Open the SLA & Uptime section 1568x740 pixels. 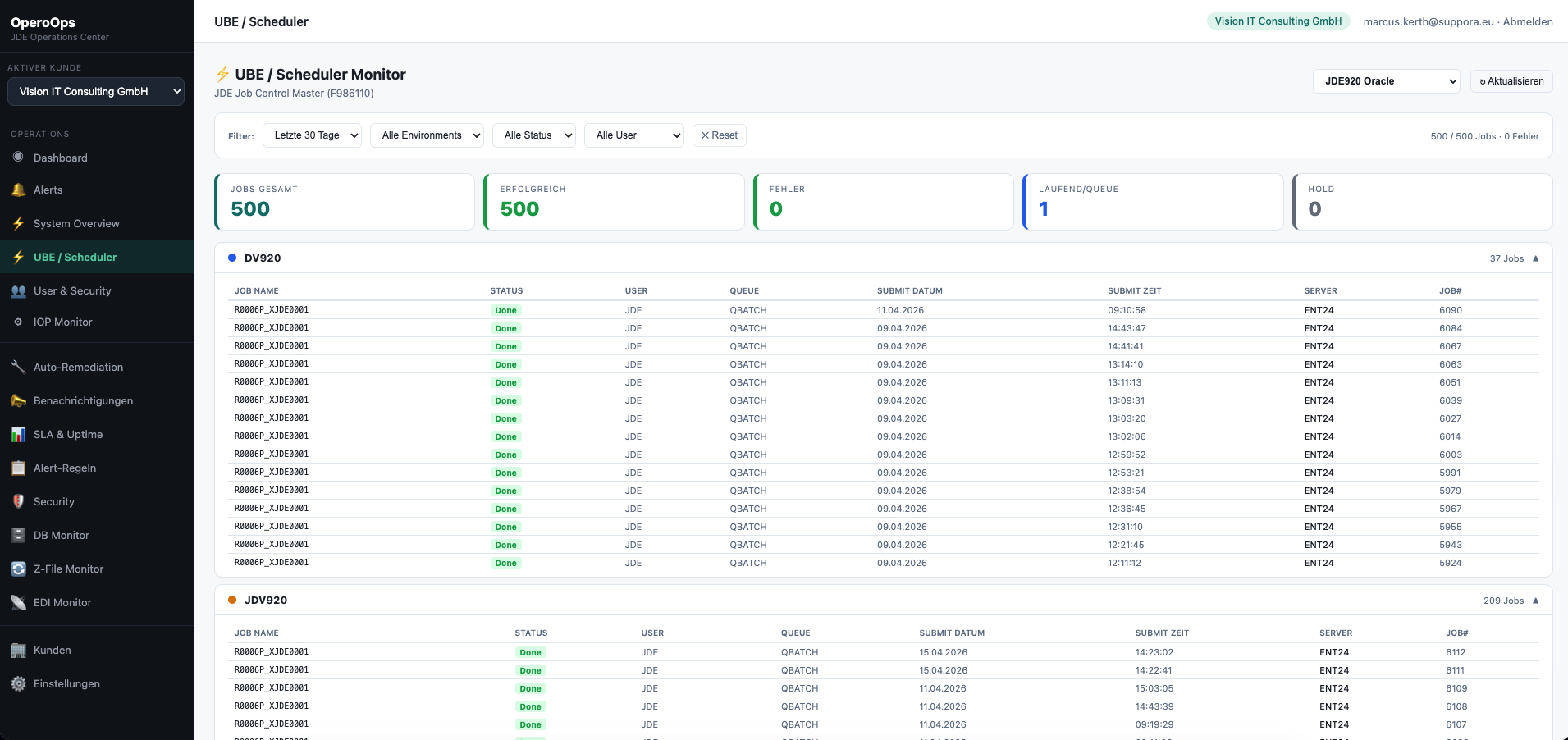tap(68, 434)
